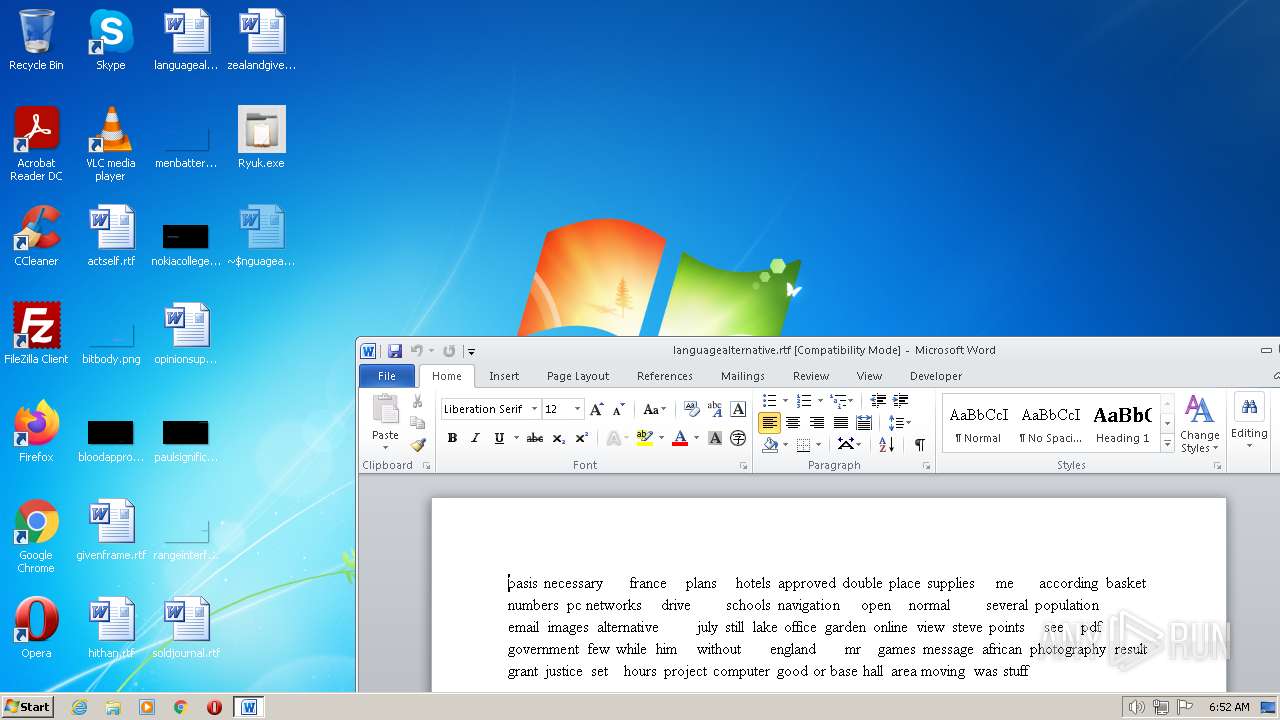Screen dimensions: 1280x720
Task: Open the font size dropdown
Action: coord(577,409)
